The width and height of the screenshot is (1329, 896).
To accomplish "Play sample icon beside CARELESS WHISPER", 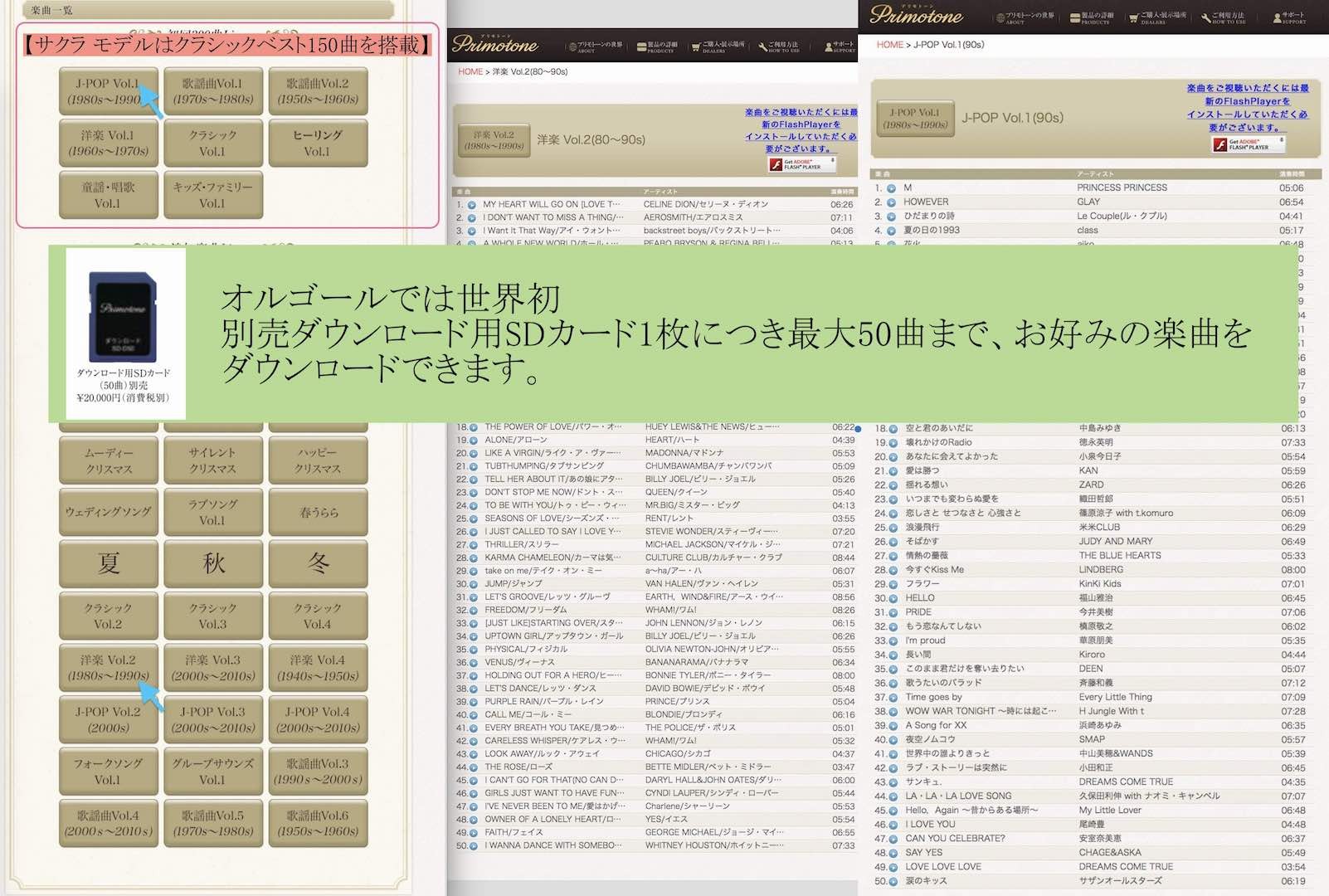I will tap(473, 741).
